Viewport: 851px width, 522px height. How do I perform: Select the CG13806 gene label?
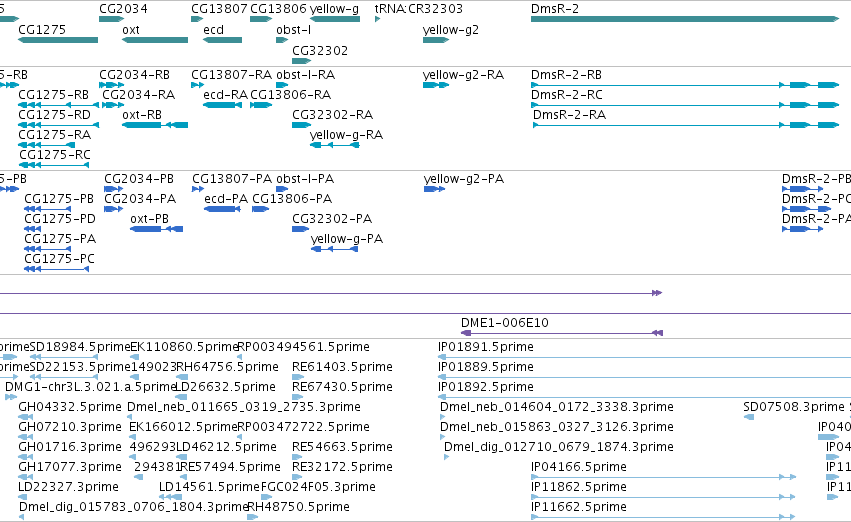pos(278,9)
